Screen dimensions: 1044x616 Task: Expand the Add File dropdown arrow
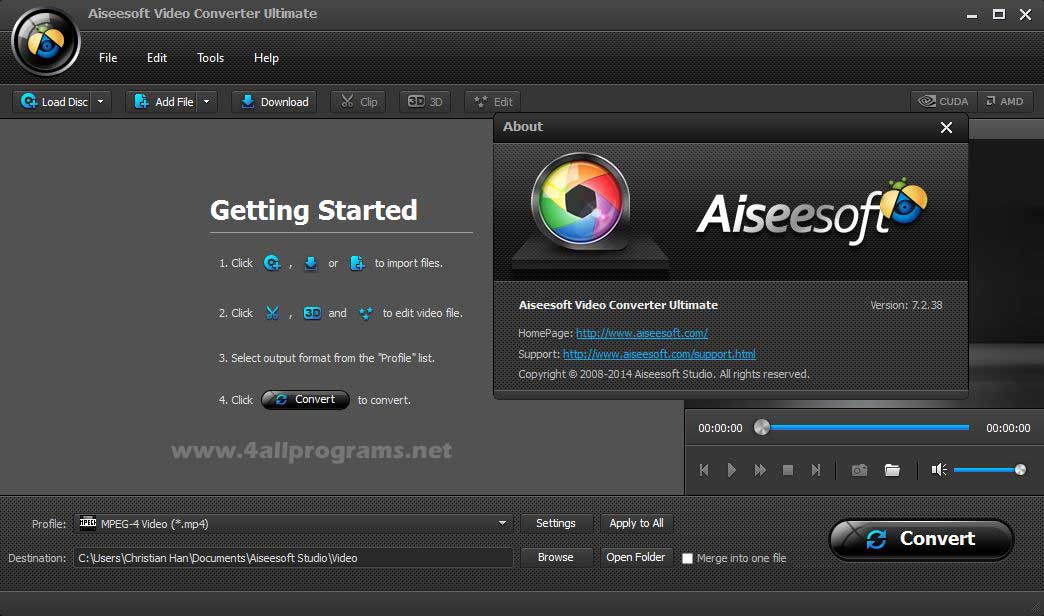[206, 101]
